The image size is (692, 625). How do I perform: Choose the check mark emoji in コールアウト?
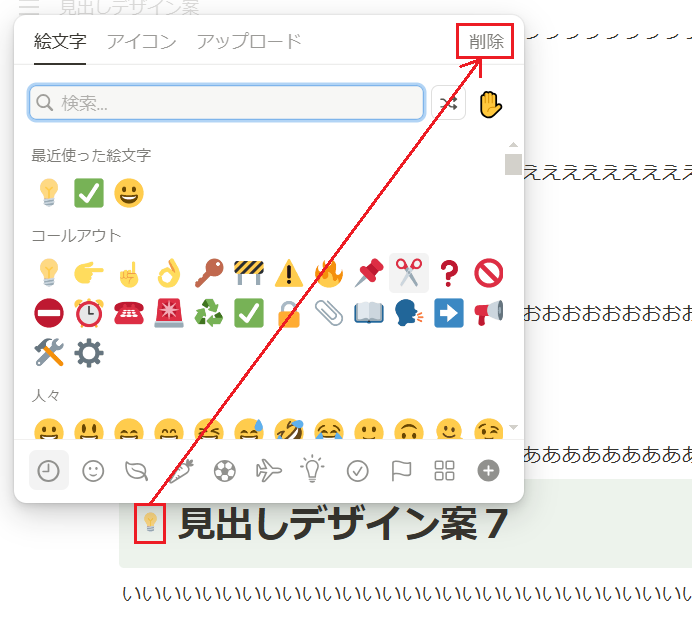(x=249, y=313)
